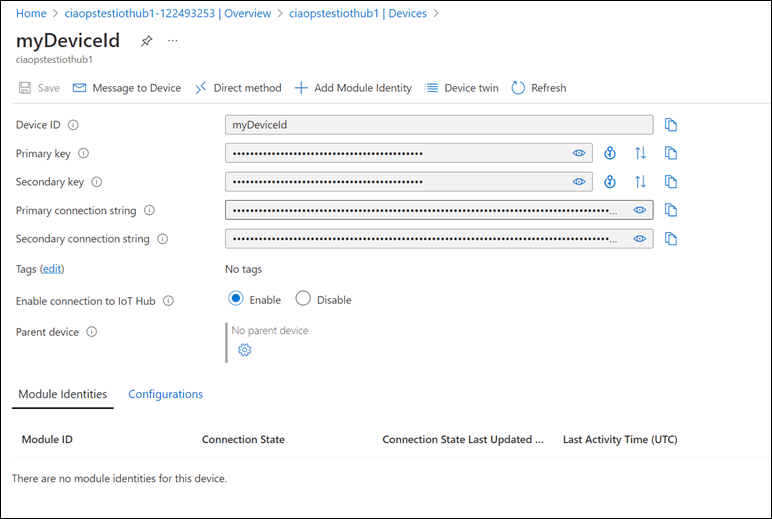This screenshot has width=772, height=519.
Task: Copy the Device ID value
Action: pyautogui.click(x=671, y=125)
